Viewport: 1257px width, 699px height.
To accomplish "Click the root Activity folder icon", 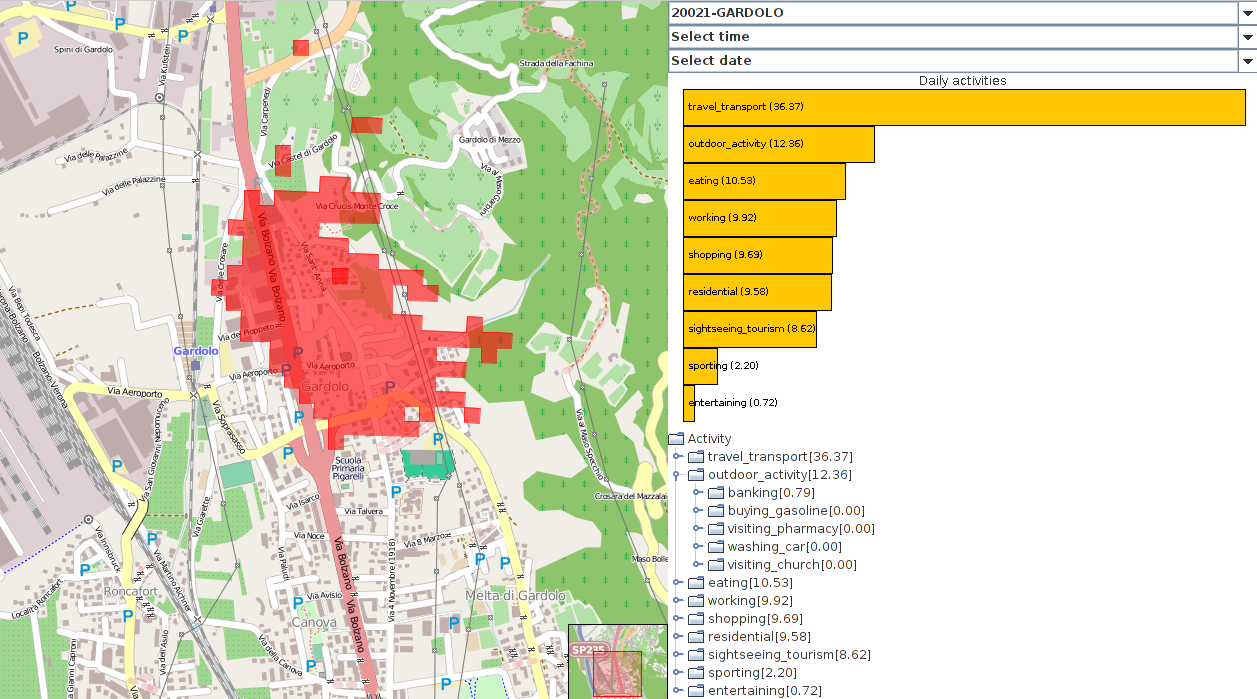I will coord(676,439).
